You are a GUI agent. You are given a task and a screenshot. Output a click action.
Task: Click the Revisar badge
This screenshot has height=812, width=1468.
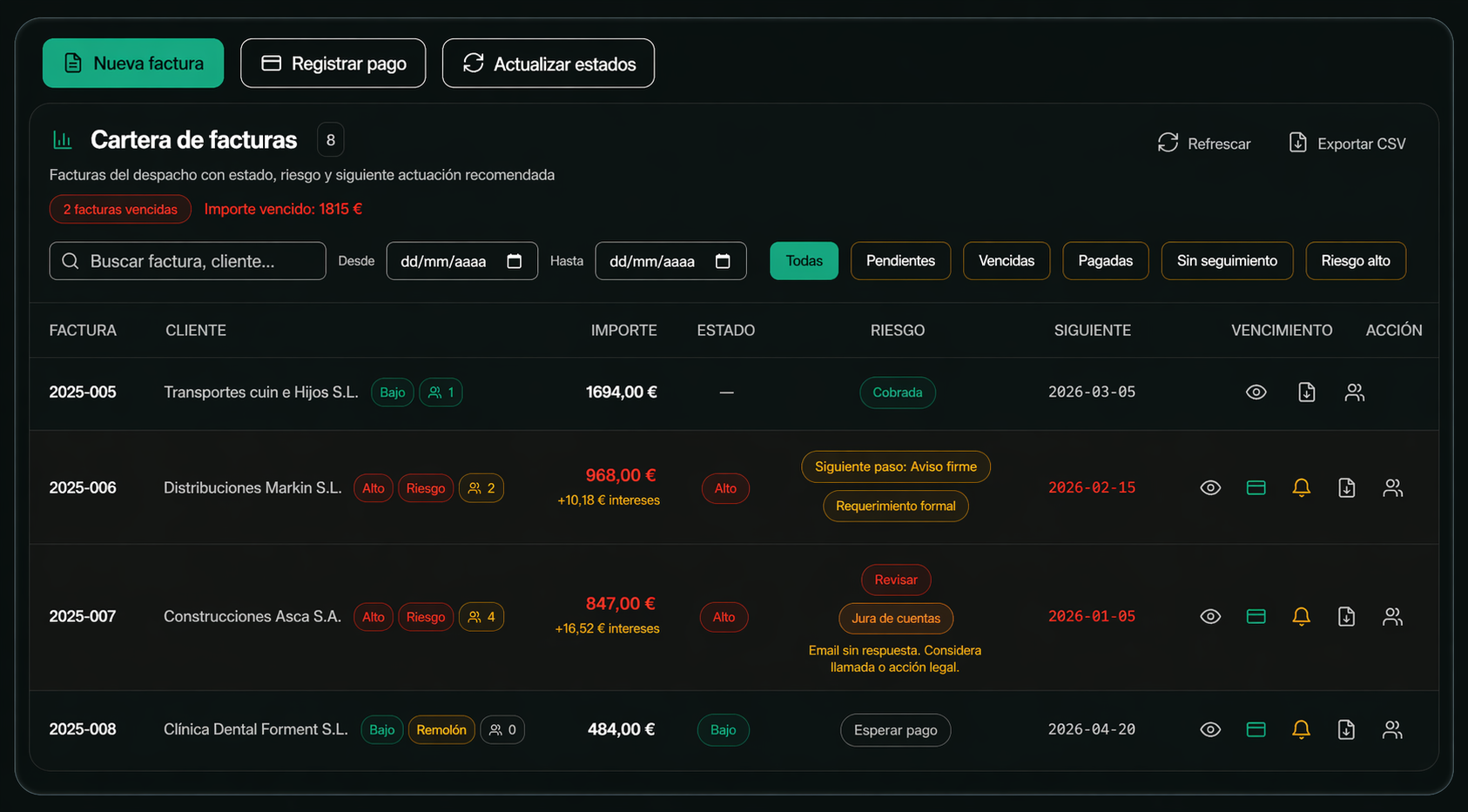[896, 580]
